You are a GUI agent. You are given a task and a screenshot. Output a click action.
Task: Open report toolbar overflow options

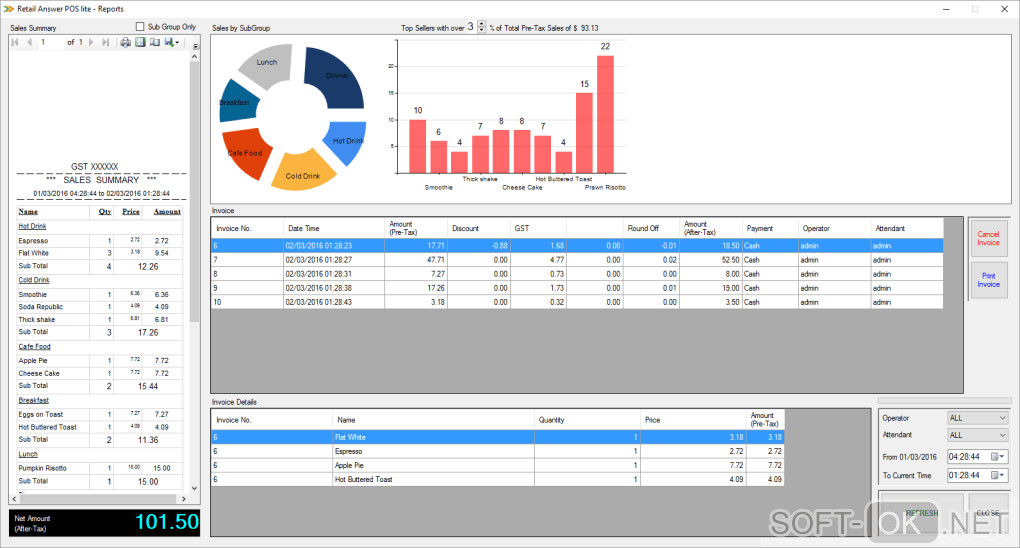coord(196,46)
